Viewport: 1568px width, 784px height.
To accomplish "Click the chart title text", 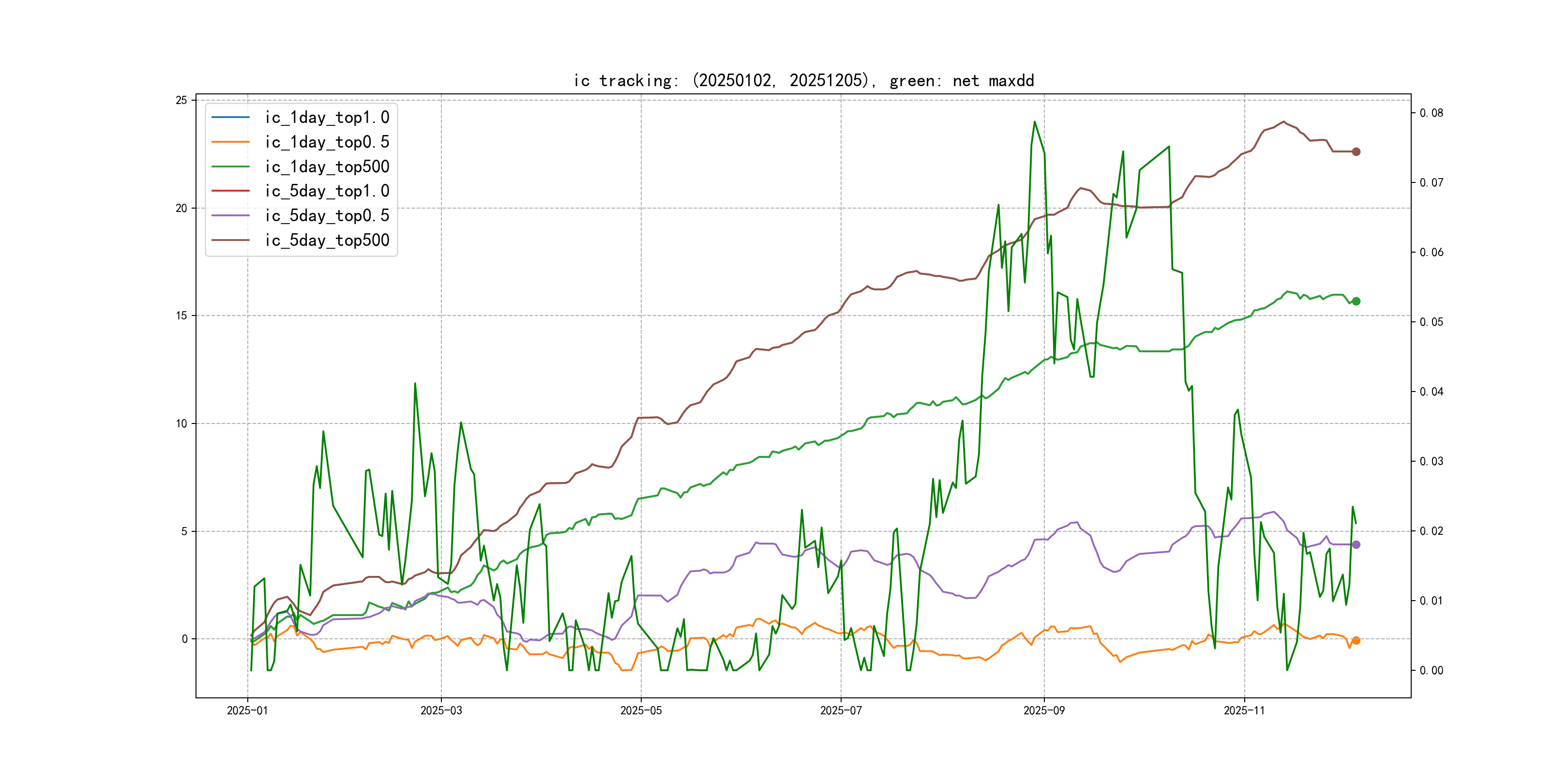I will 803,80.
